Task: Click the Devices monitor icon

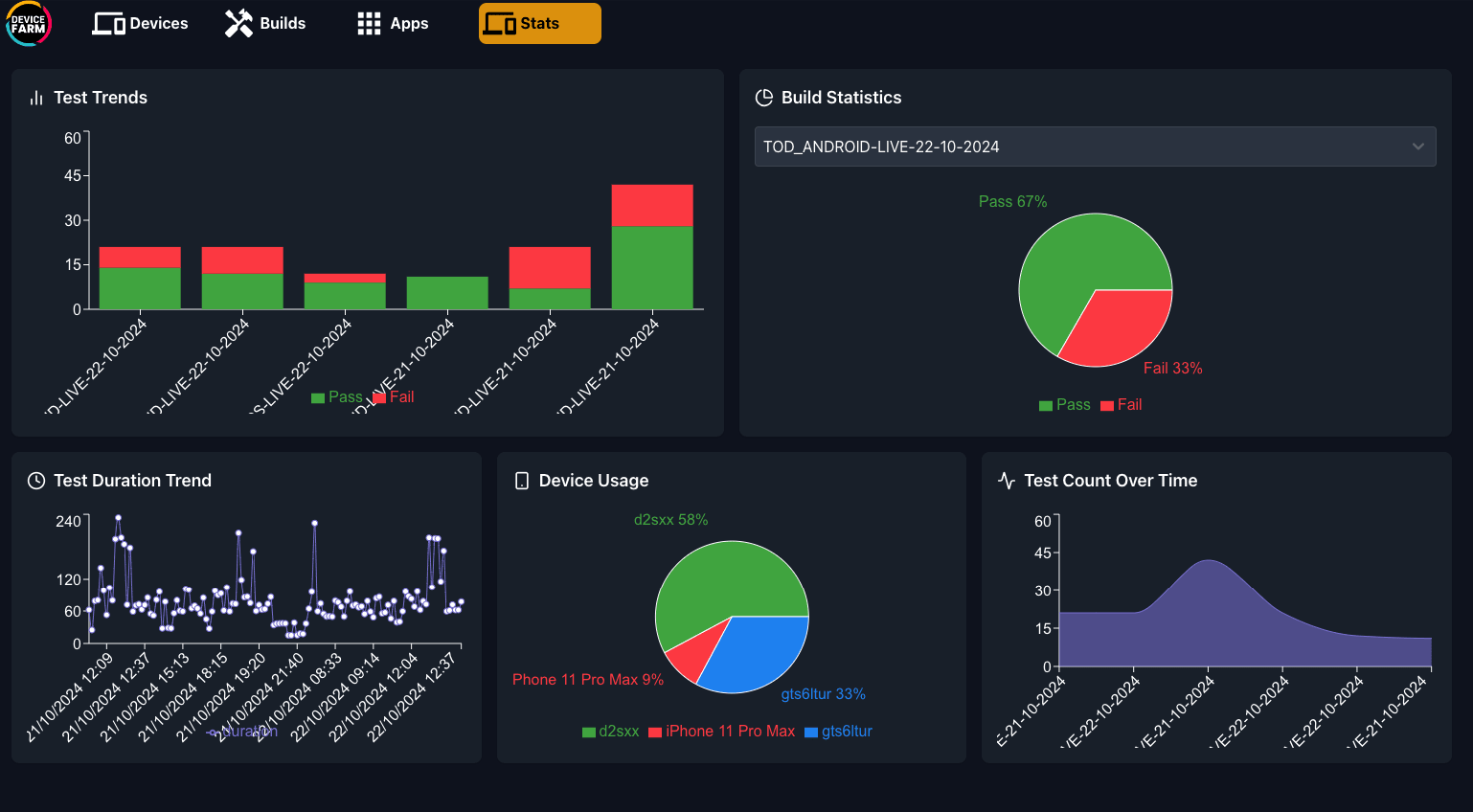Action: click(108, 24)
